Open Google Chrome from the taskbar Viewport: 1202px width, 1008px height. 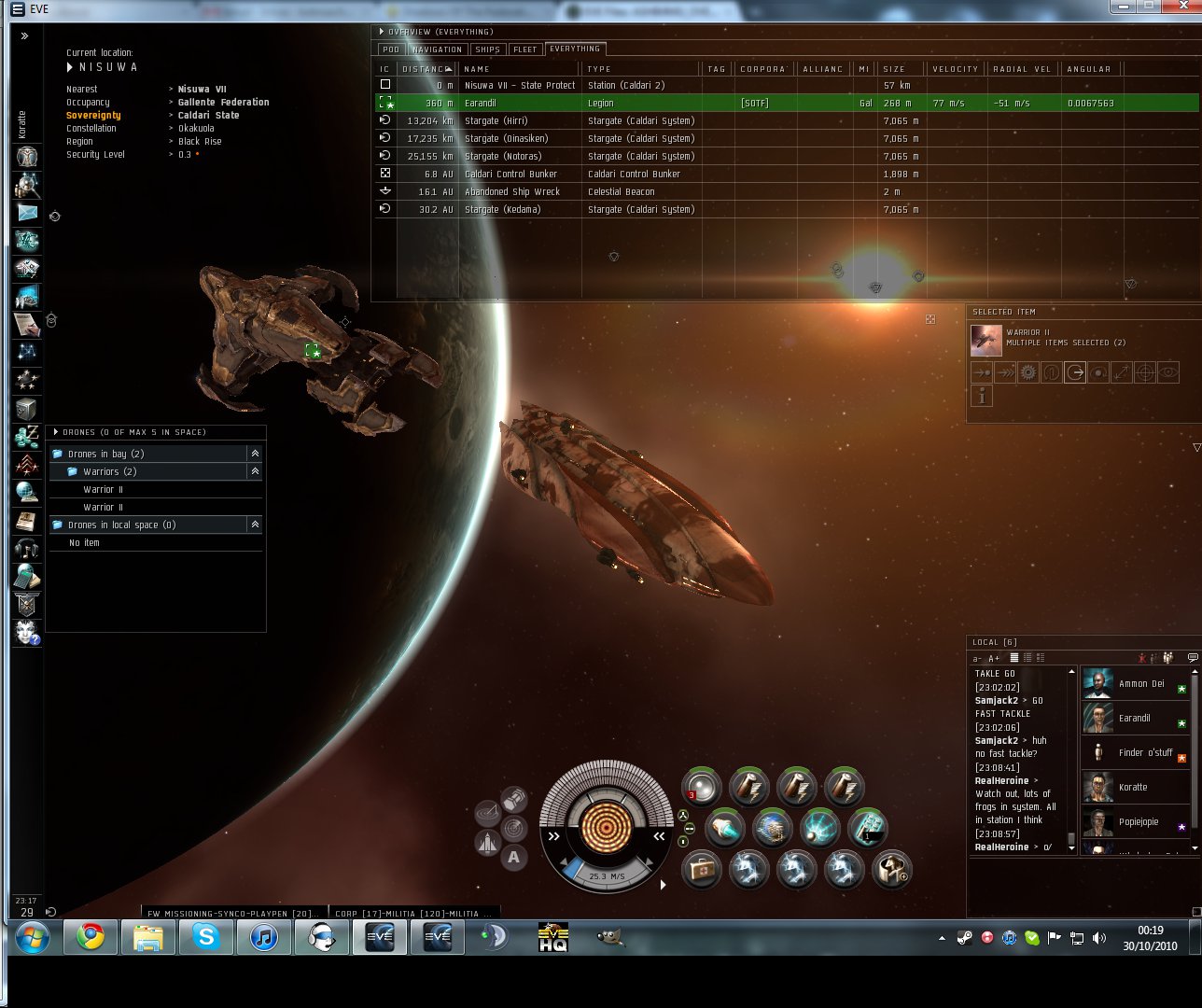(x=91, y=936)
